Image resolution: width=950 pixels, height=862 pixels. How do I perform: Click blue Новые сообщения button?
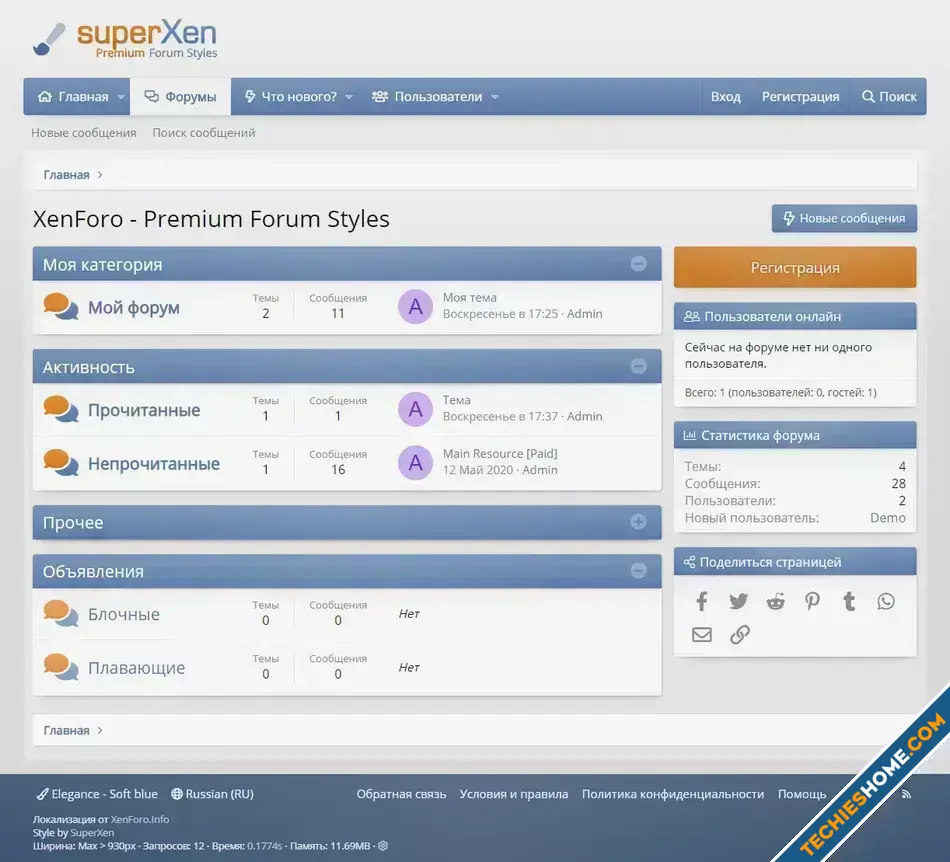point(844,218)
